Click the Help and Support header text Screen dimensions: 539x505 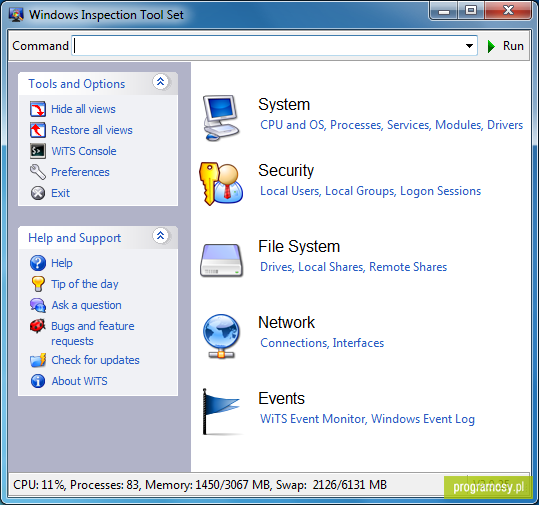pos(75,238)
